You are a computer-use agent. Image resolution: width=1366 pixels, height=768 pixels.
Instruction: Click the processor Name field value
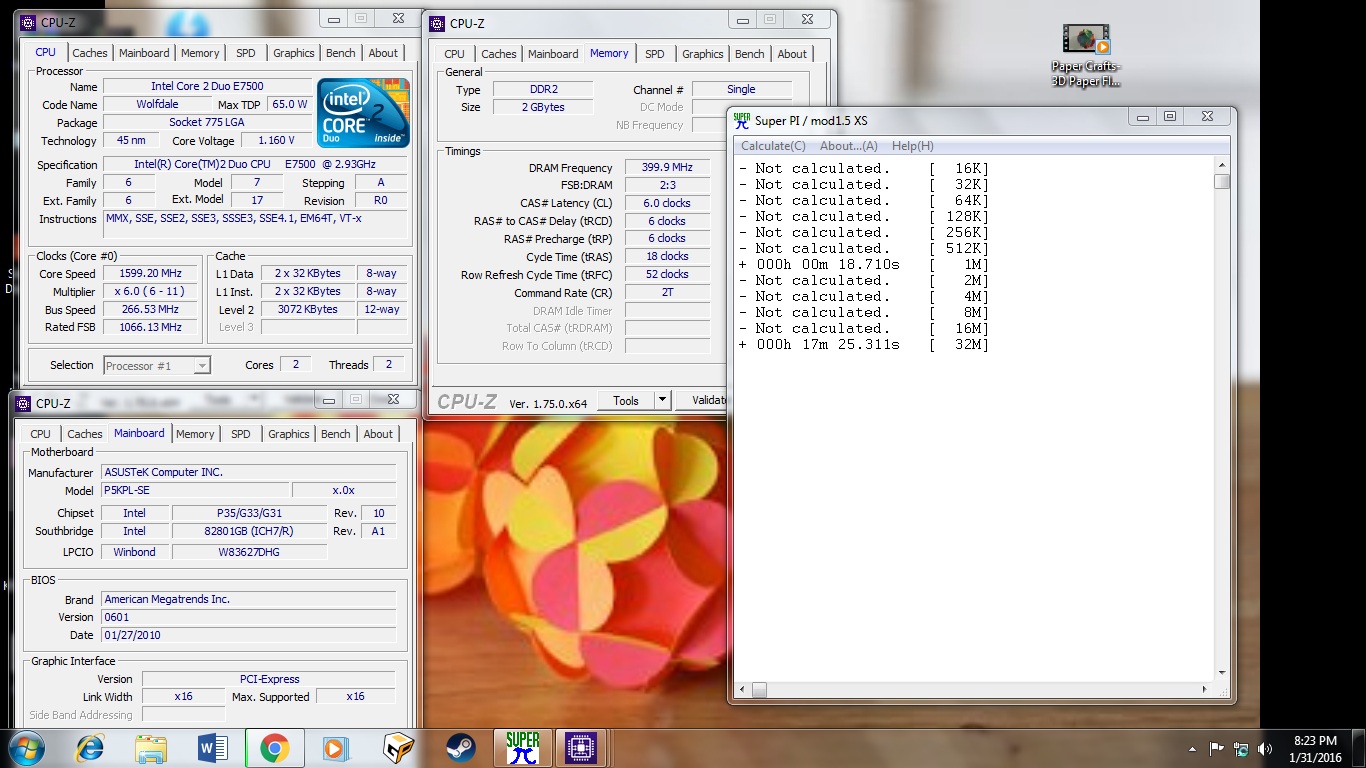click(206, 87)
